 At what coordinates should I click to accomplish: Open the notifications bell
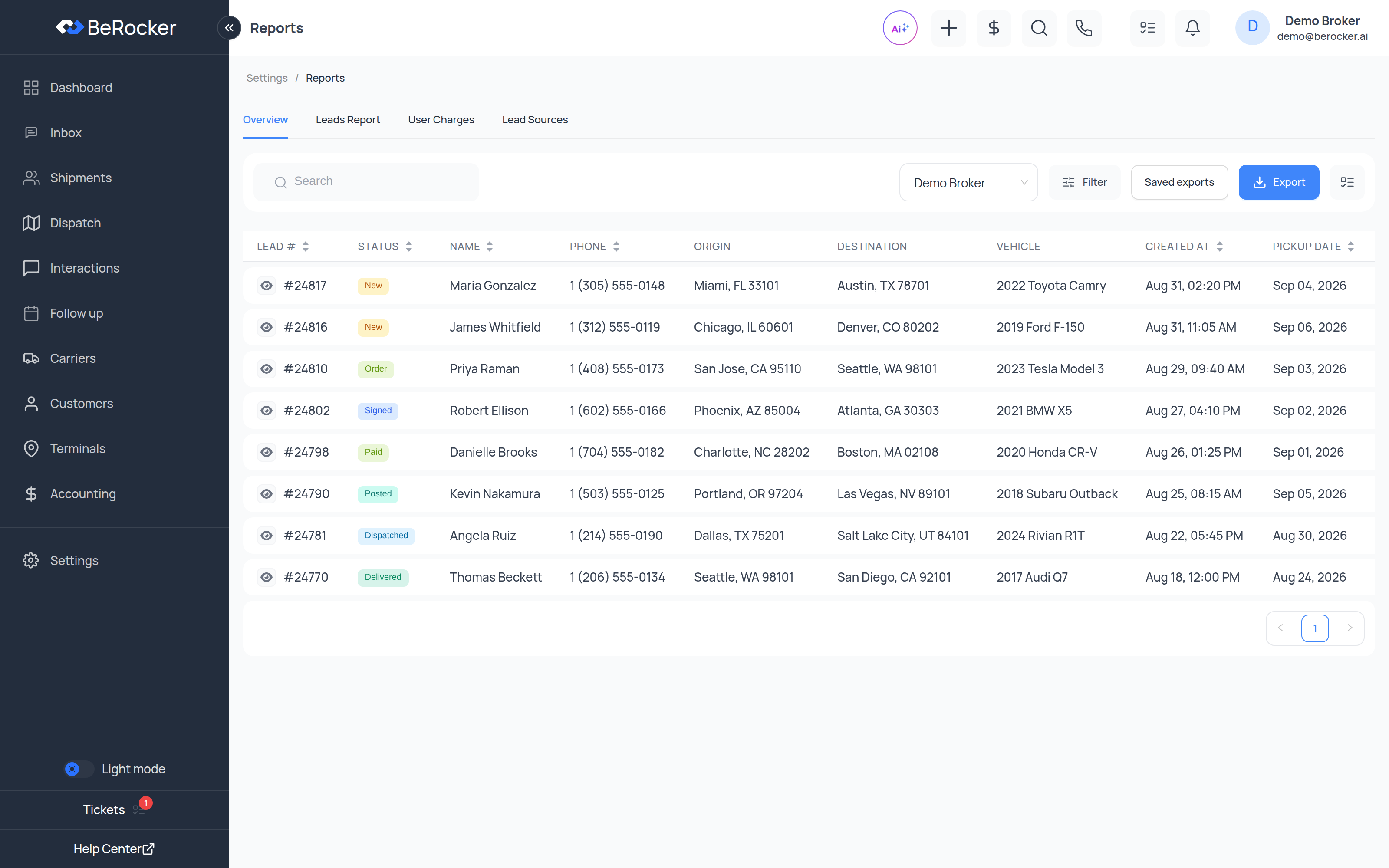1193,27
